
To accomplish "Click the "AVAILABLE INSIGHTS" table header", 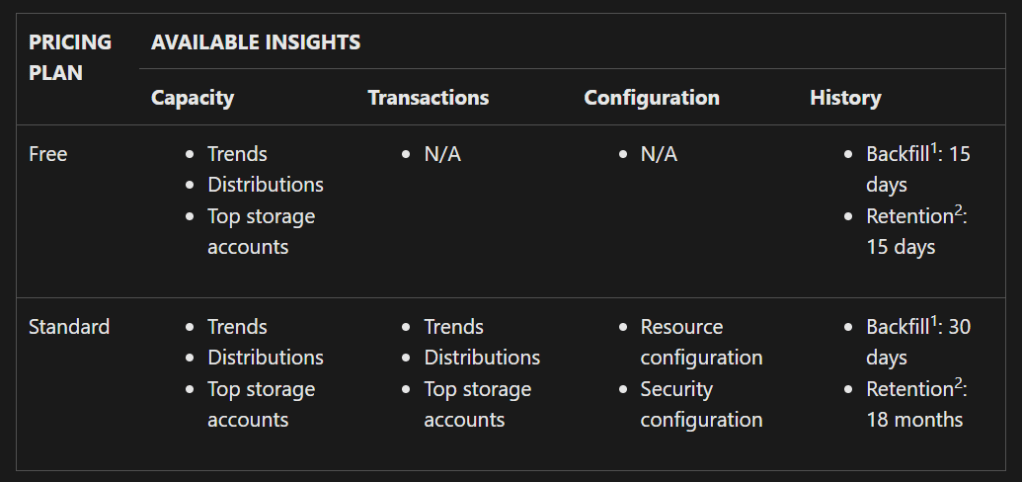I will [x=255, y=43].
